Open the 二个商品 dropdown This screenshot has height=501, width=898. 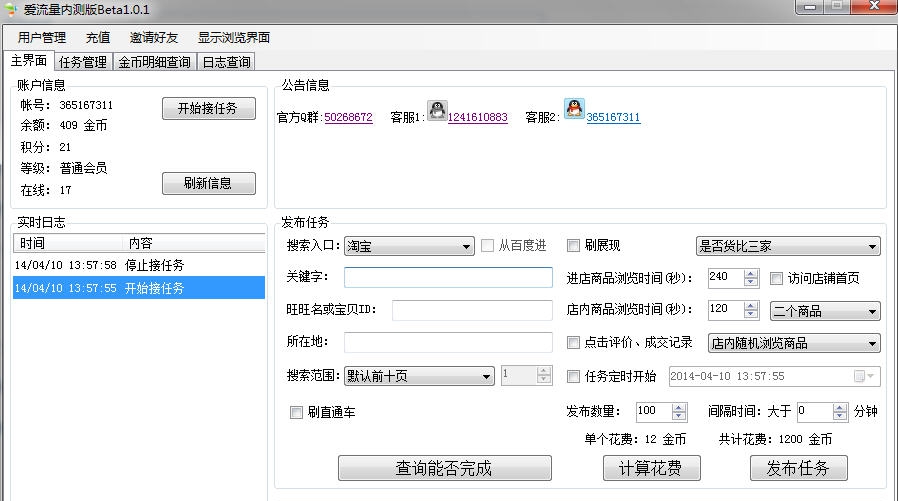tap(825, 311)
